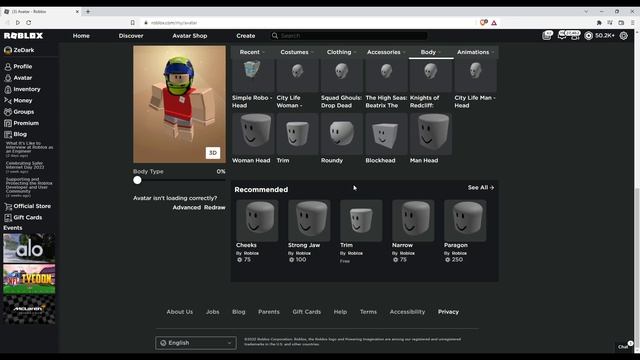Go to Home in top navigation

point(81,36)
